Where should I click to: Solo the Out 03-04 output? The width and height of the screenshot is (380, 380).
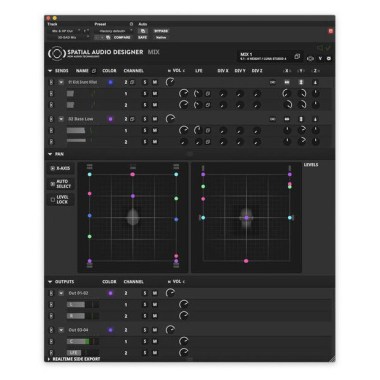click(145, 330)
